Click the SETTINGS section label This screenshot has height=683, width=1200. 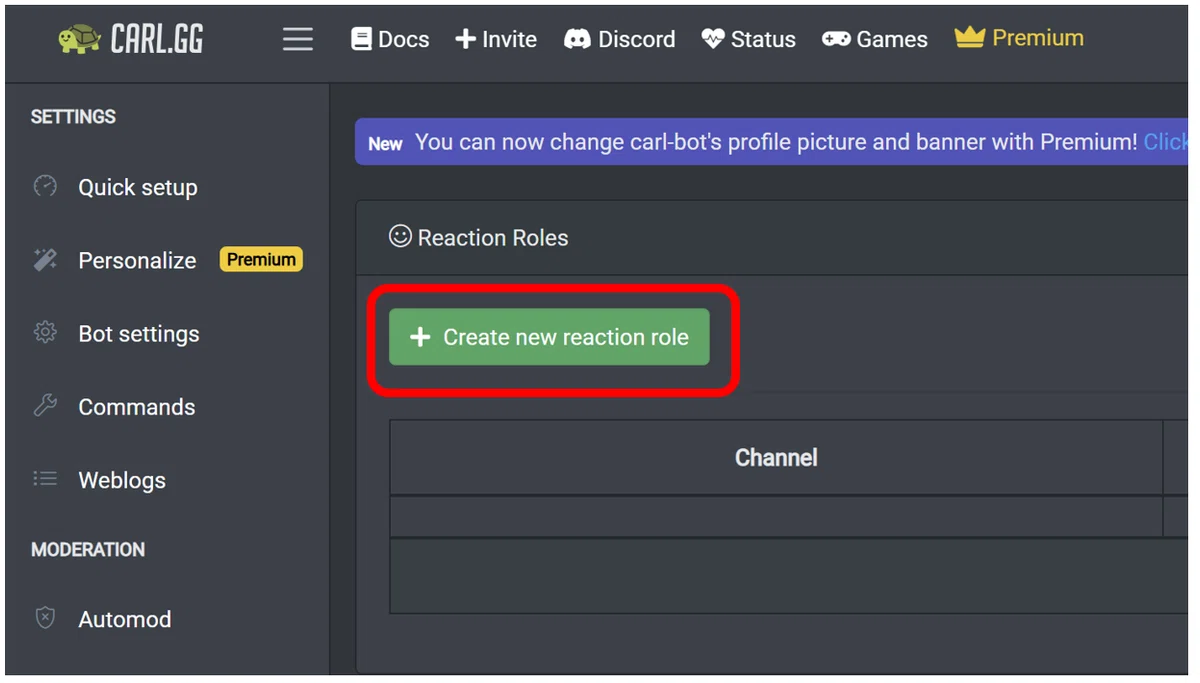73,117
